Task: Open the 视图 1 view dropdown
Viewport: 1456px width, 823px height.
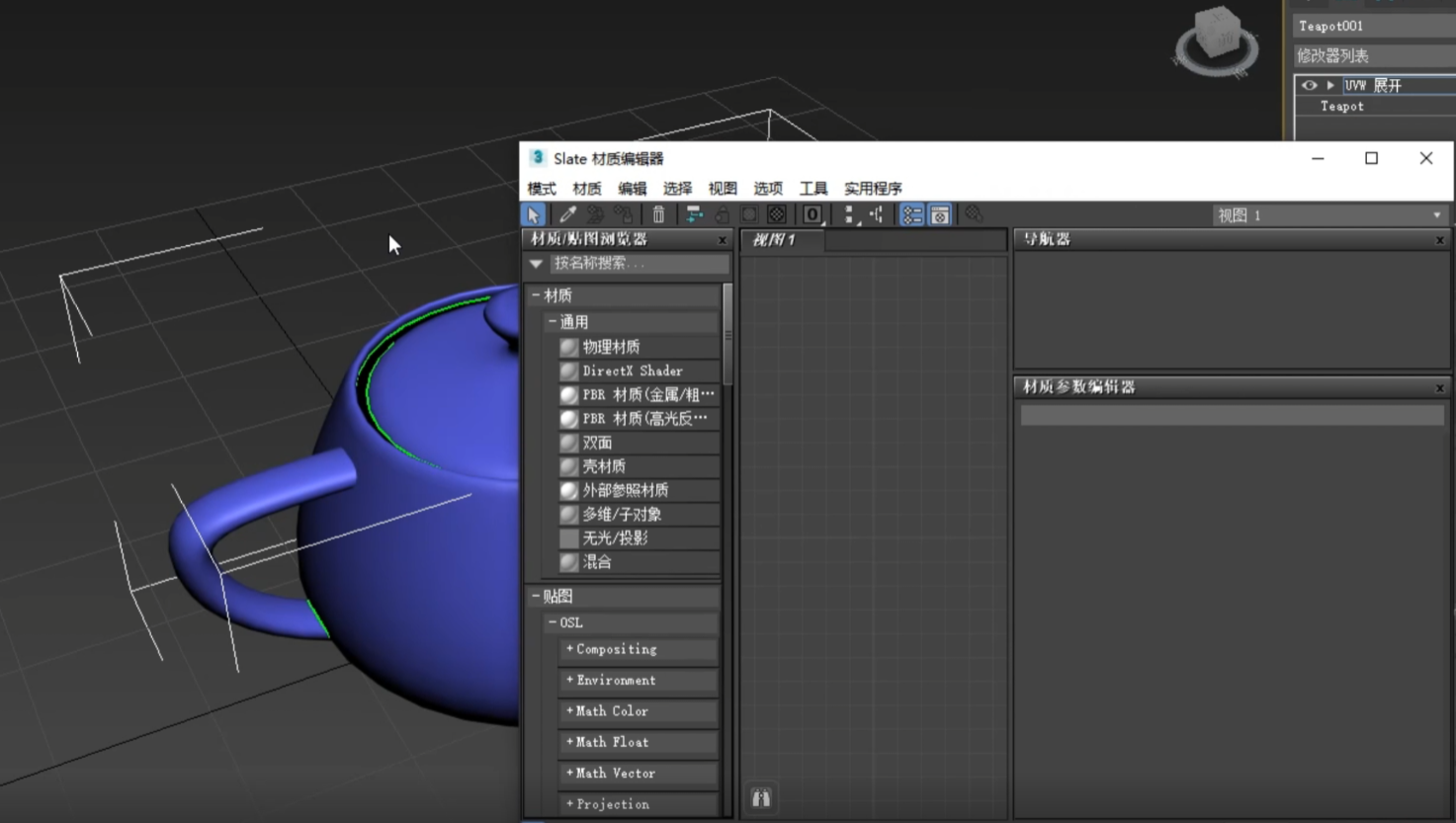Action: click(x=1329, y=215)
